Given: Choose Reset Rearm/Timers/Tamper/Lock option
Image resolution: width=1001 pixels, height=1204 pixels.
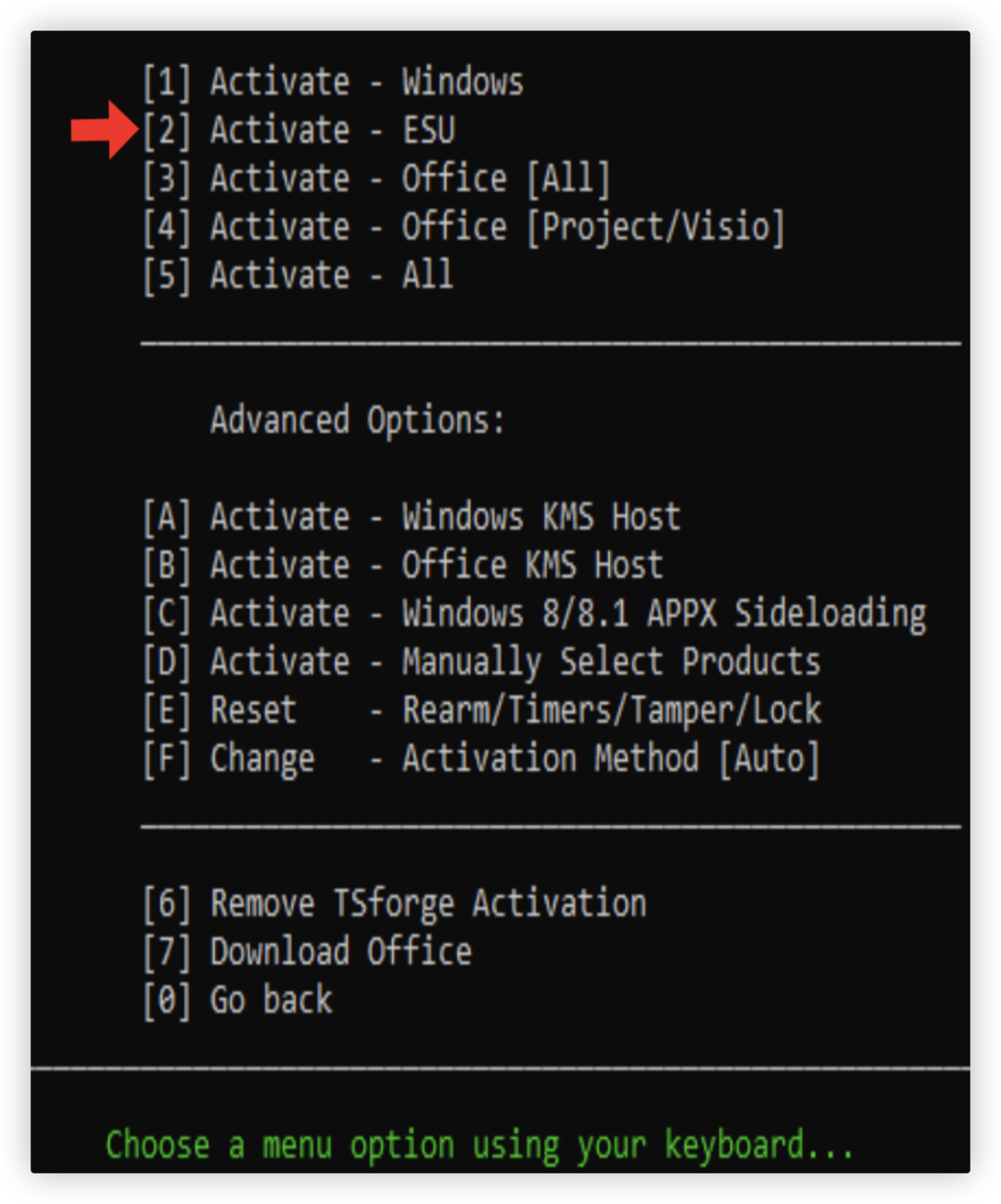Looking at the screenshot, I should [x=482, y=711].
